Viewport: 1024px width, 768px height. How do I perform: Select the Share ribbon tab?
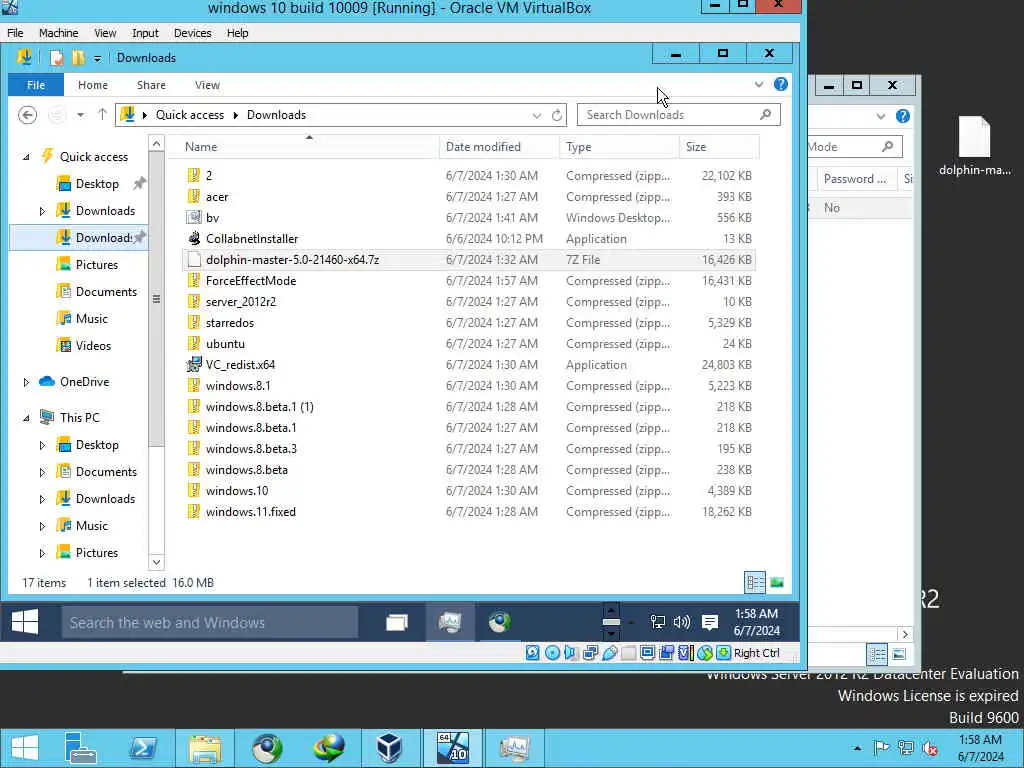coord(151,85)
